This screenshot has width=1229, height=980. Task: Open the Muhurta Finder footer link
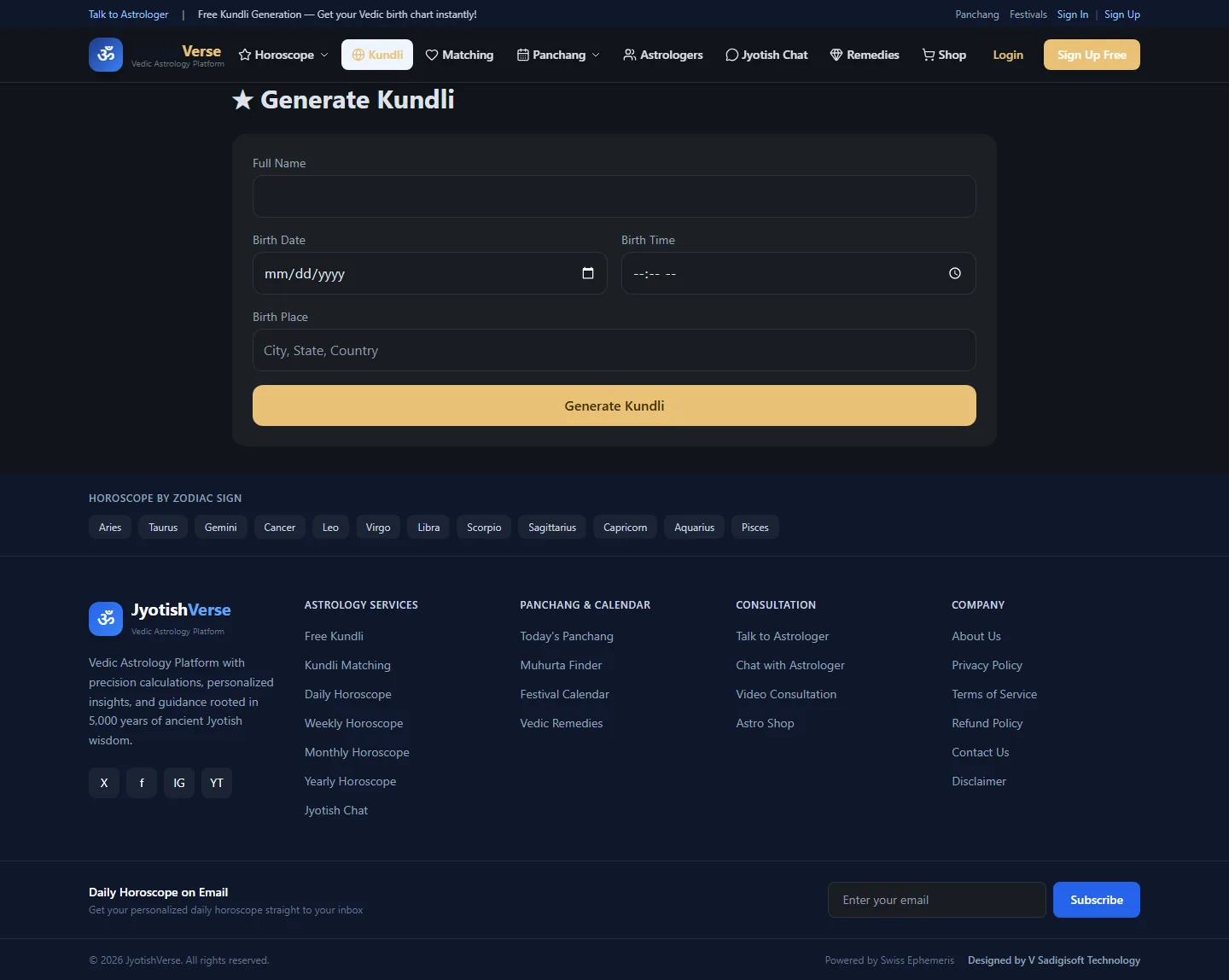(561, 665)
